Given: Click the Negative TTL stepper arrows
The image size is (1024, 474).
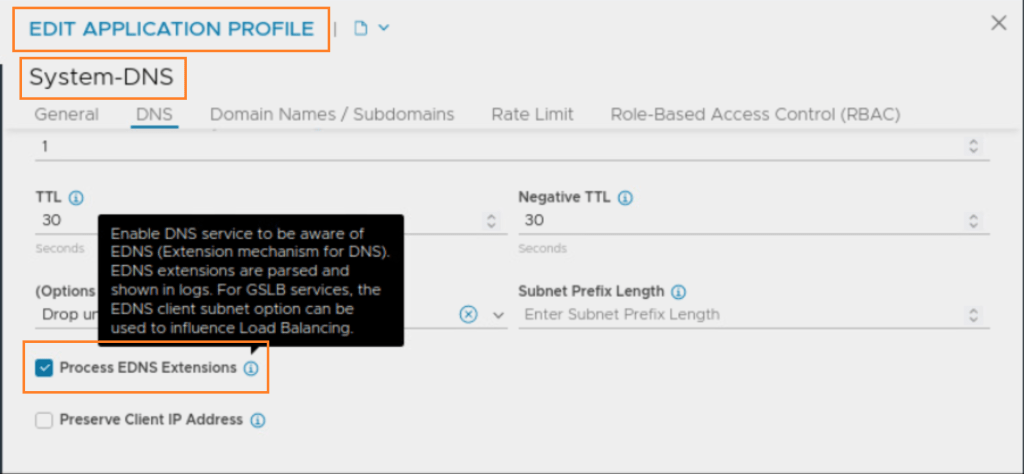Looking at the screenshot, I should click(x=974, y=220).
